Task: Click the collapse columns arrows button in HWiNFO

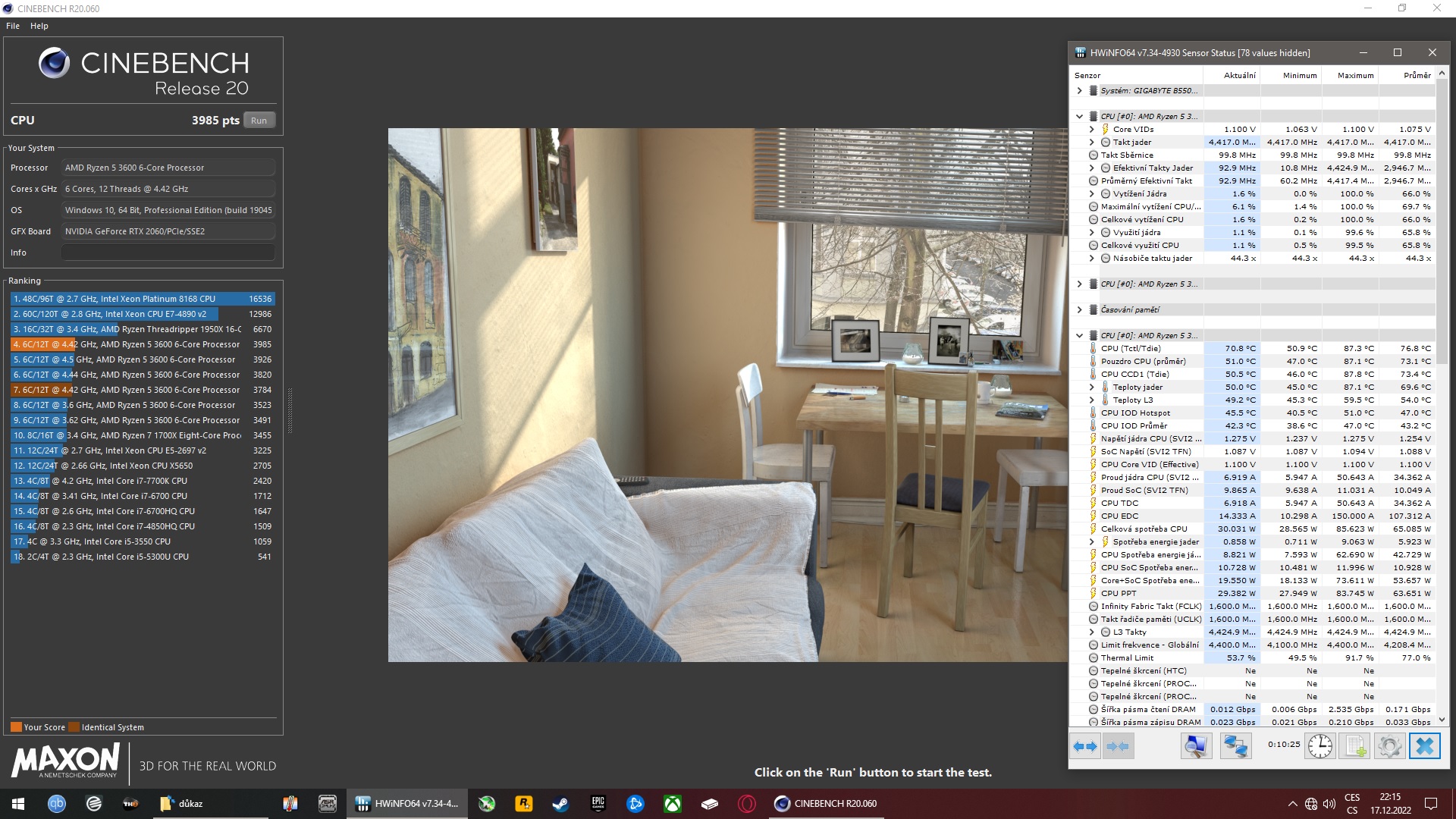Action: 1118,746
